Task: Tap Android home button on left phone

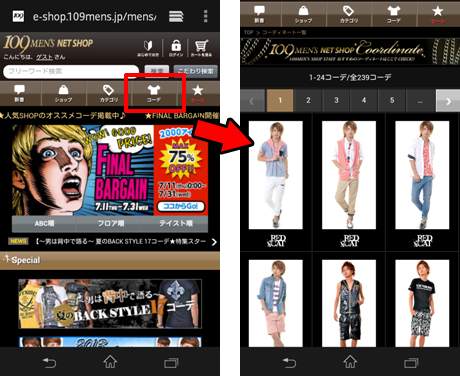Action: [x=110, y=362]
